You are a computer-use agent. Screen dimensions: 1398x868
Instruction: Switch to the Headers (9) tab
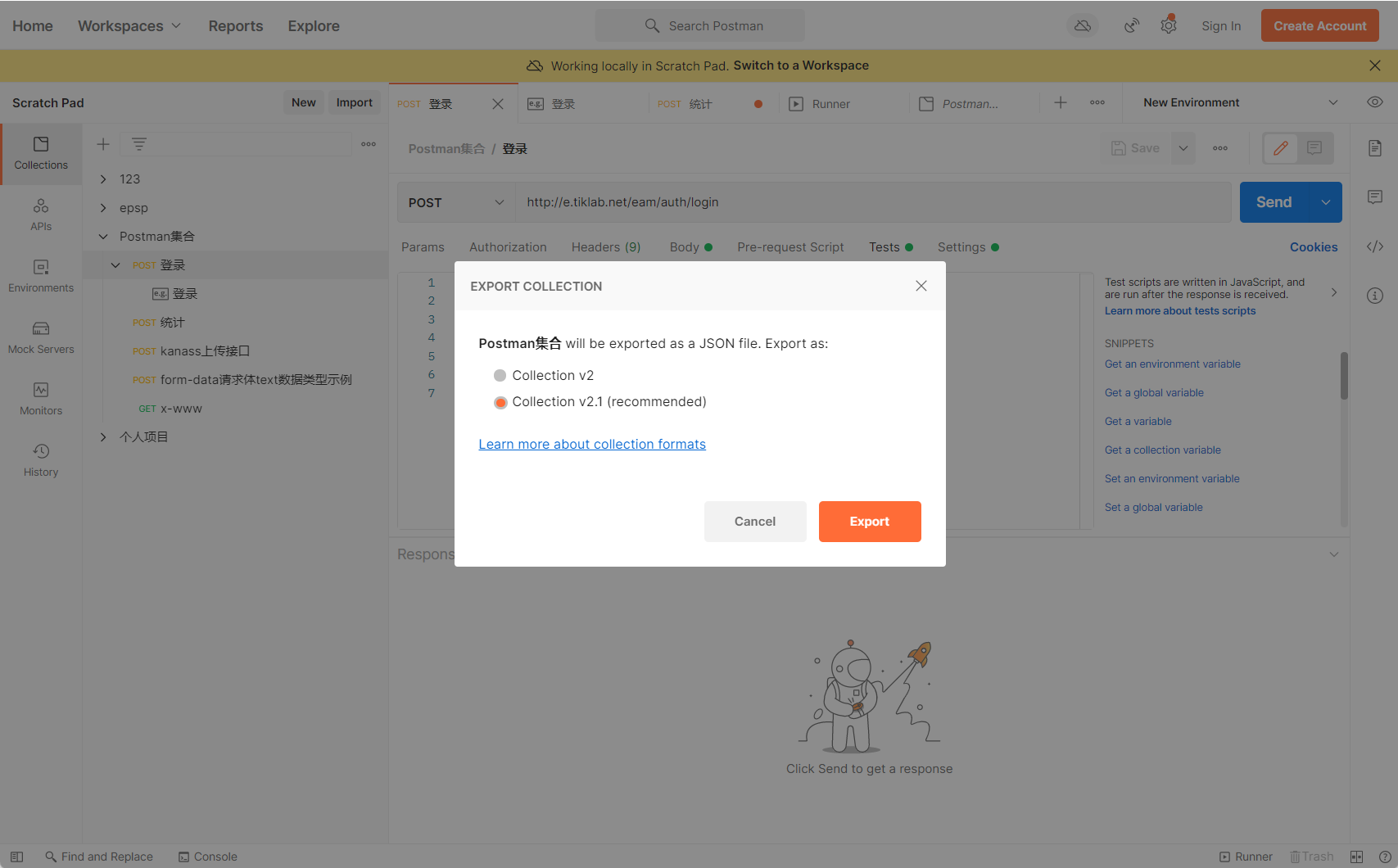tap(606, 247)
